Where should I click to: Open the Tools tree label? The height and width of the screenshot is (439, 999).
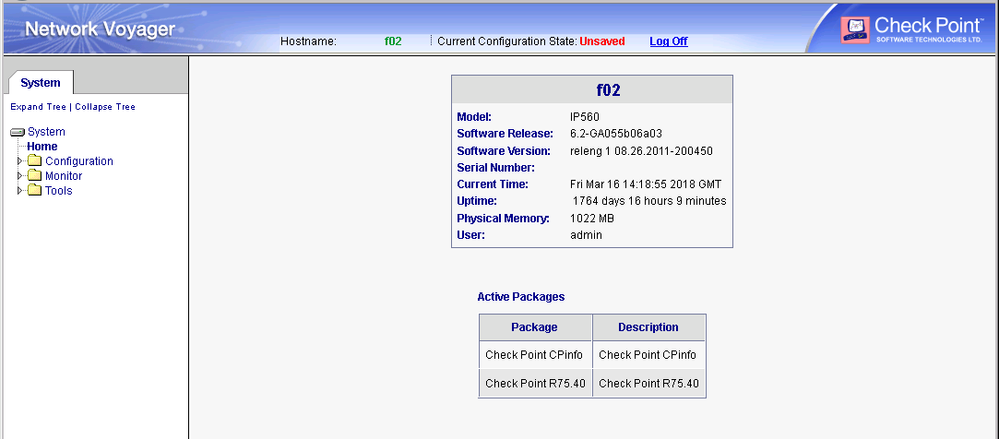tap(59, 191)
